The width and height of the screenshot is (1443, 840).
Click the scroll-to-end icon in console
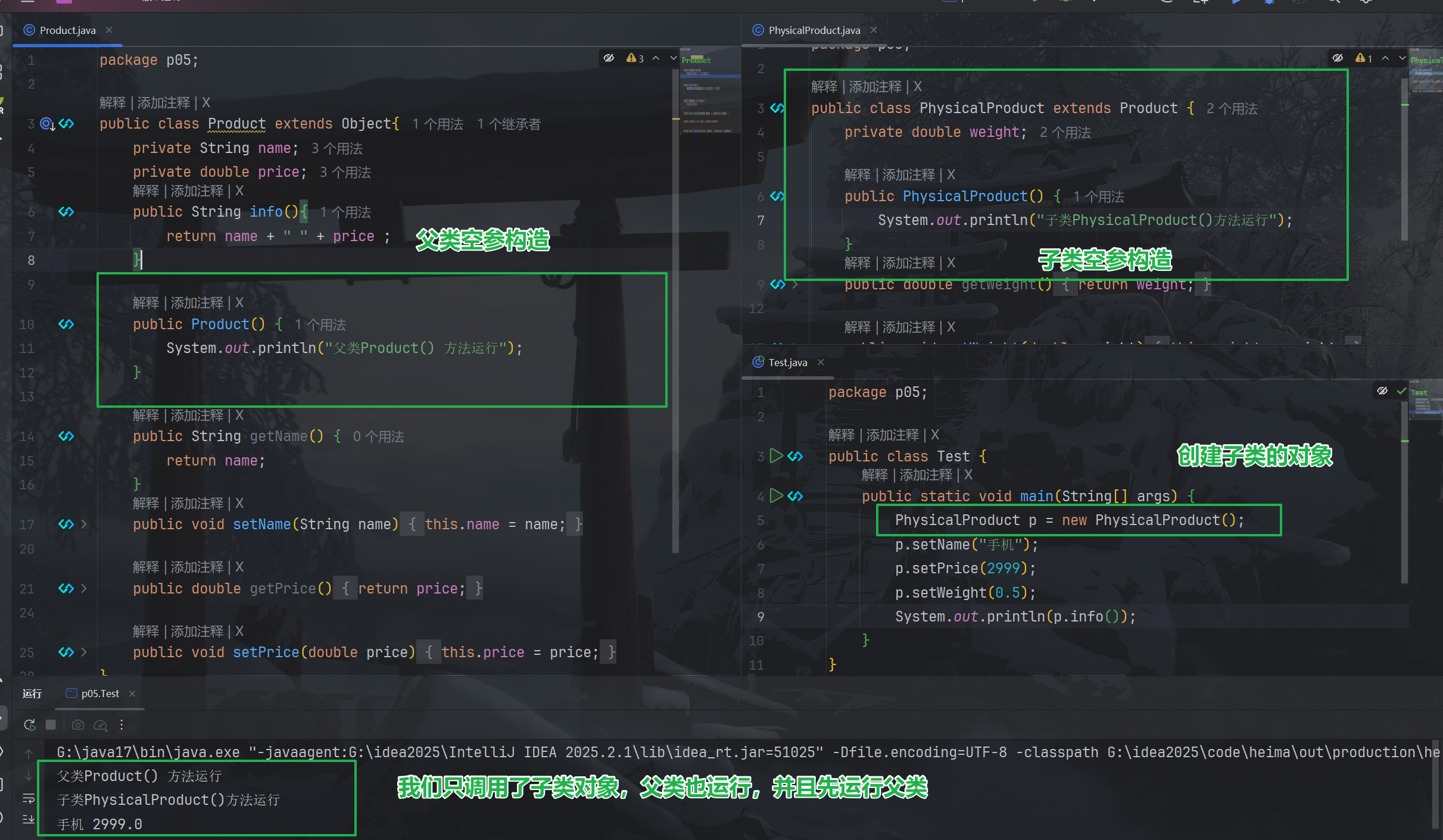28,820
